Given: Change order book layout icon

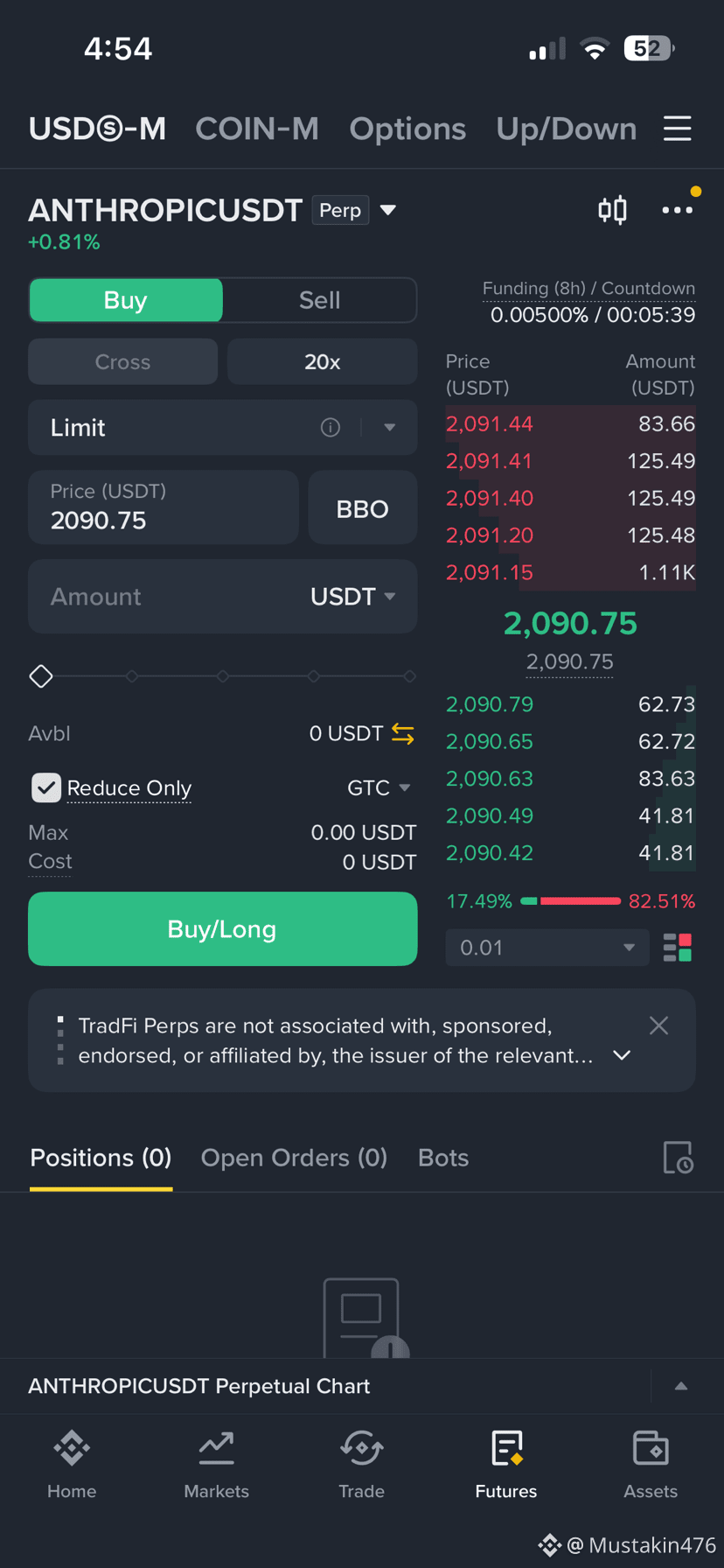Looking at the screenshot, I should tap(678, 948).
